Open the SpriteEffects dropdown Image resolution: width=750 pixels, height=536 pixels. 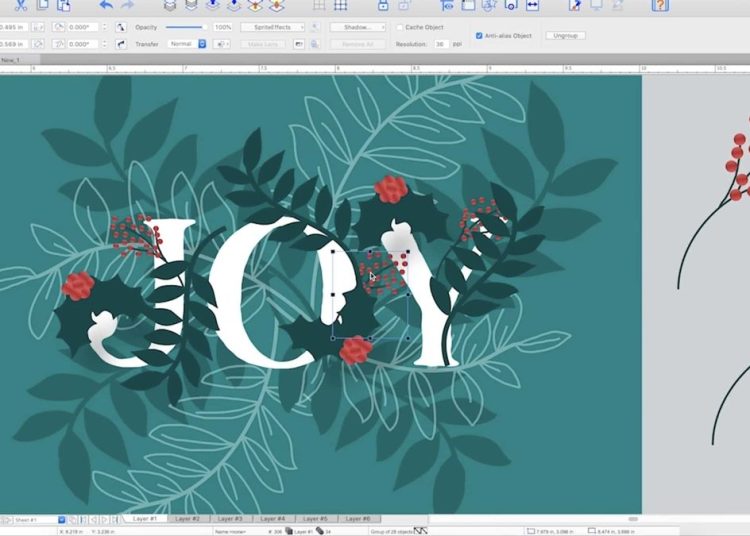point(272,27)
